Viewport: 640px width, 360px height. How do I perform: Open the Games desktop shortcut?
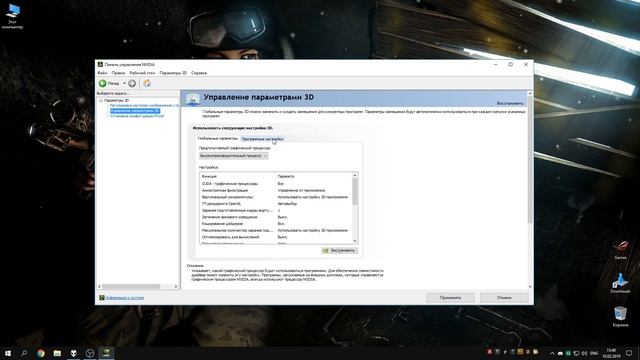tap(620, 250)
